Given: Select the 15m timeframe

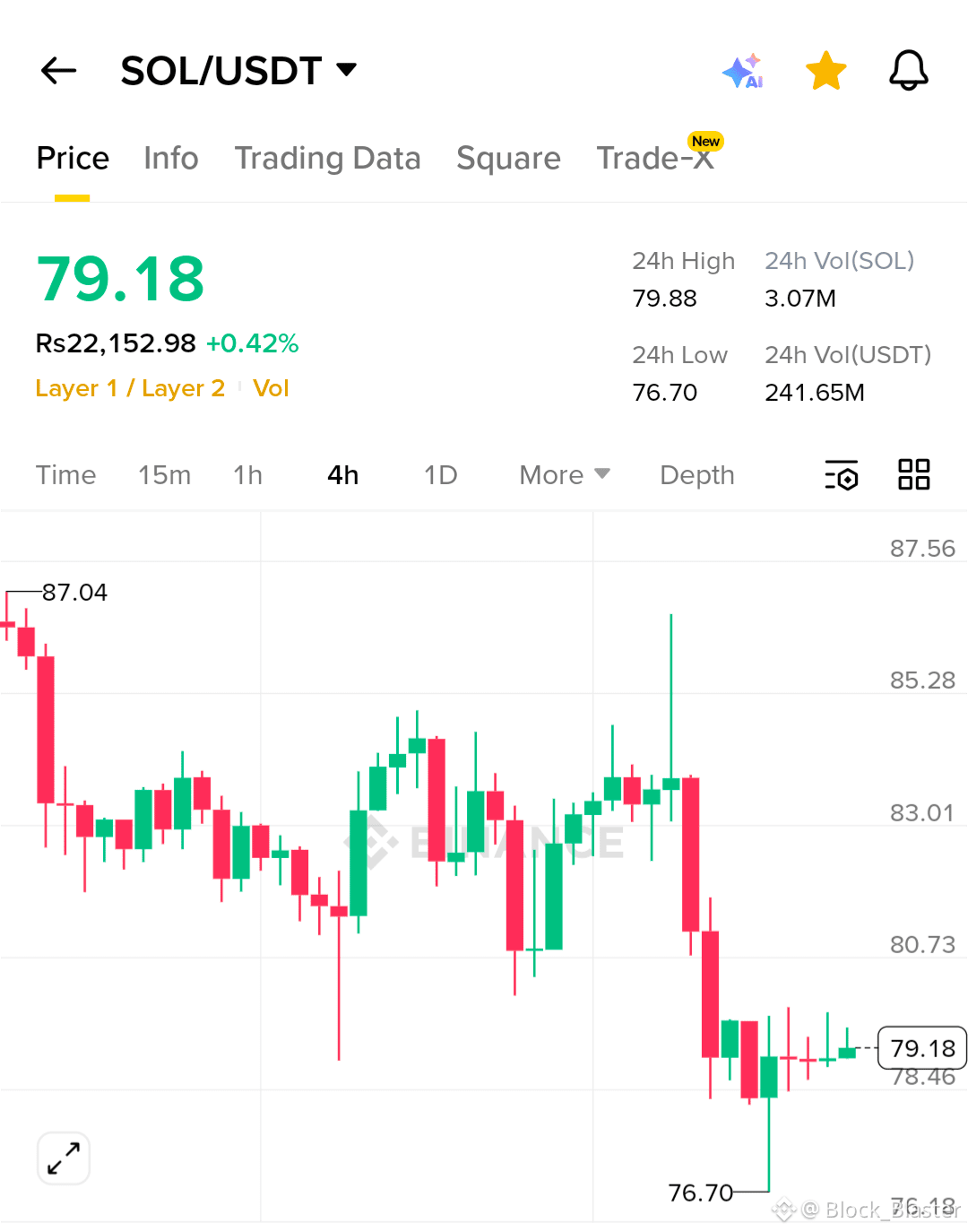Looking at the screenshot, I should (165, 474).
